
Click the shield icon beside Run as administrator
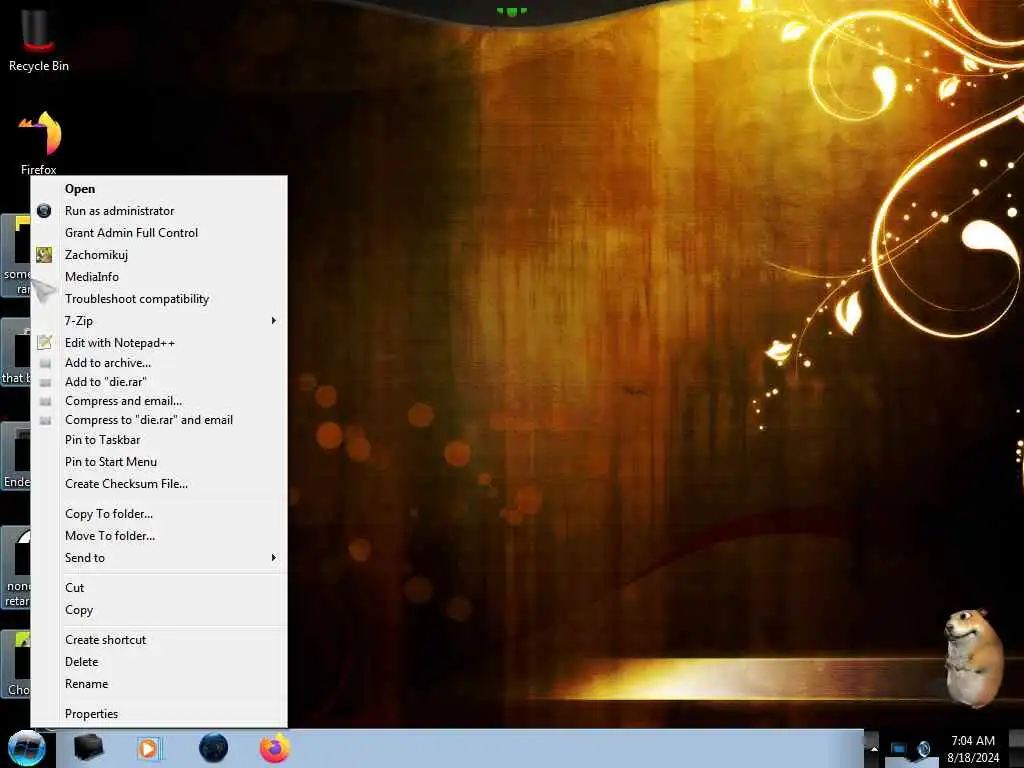click(x=44, y=211)
